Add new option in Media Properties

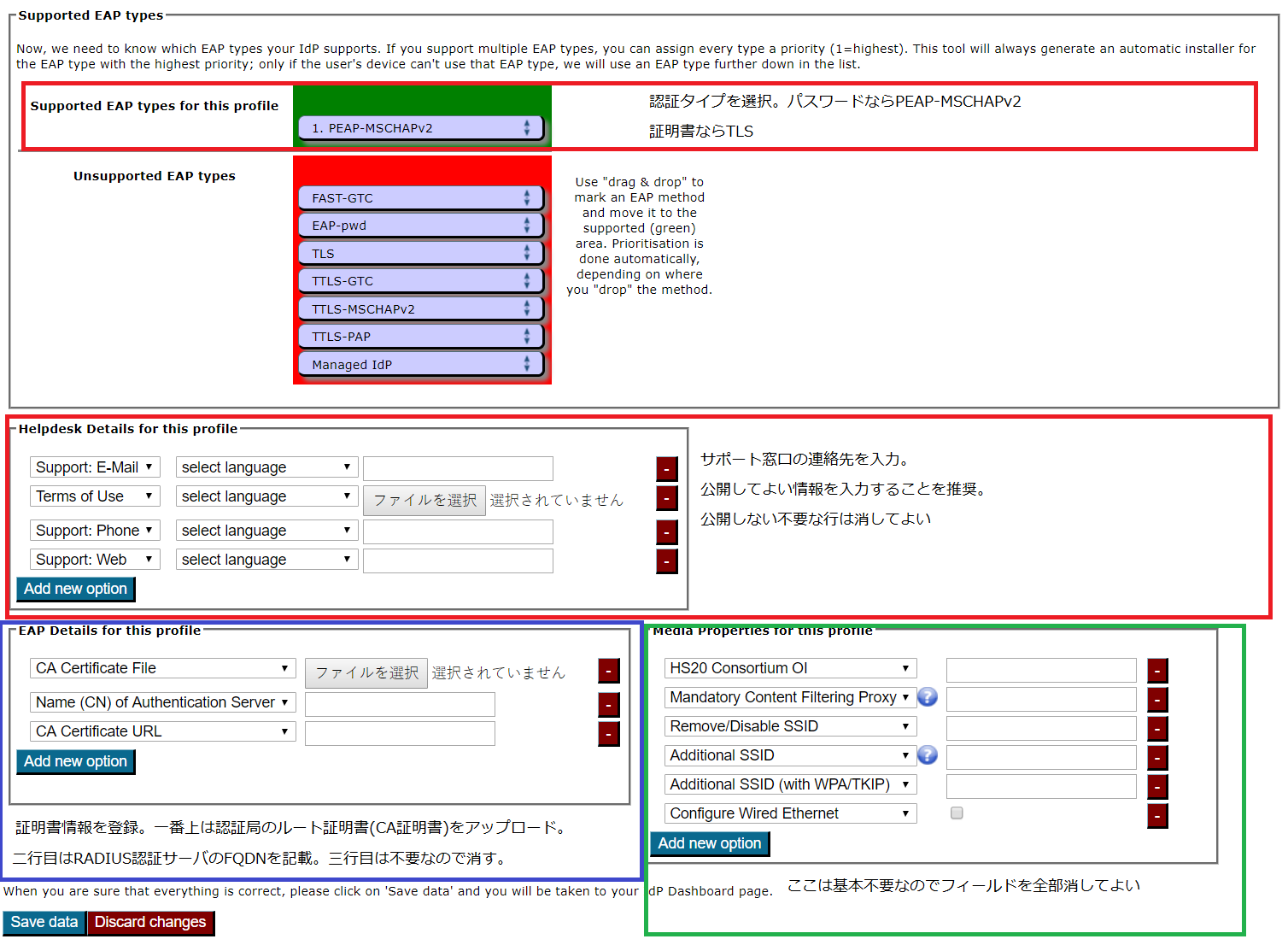(710, 844)
